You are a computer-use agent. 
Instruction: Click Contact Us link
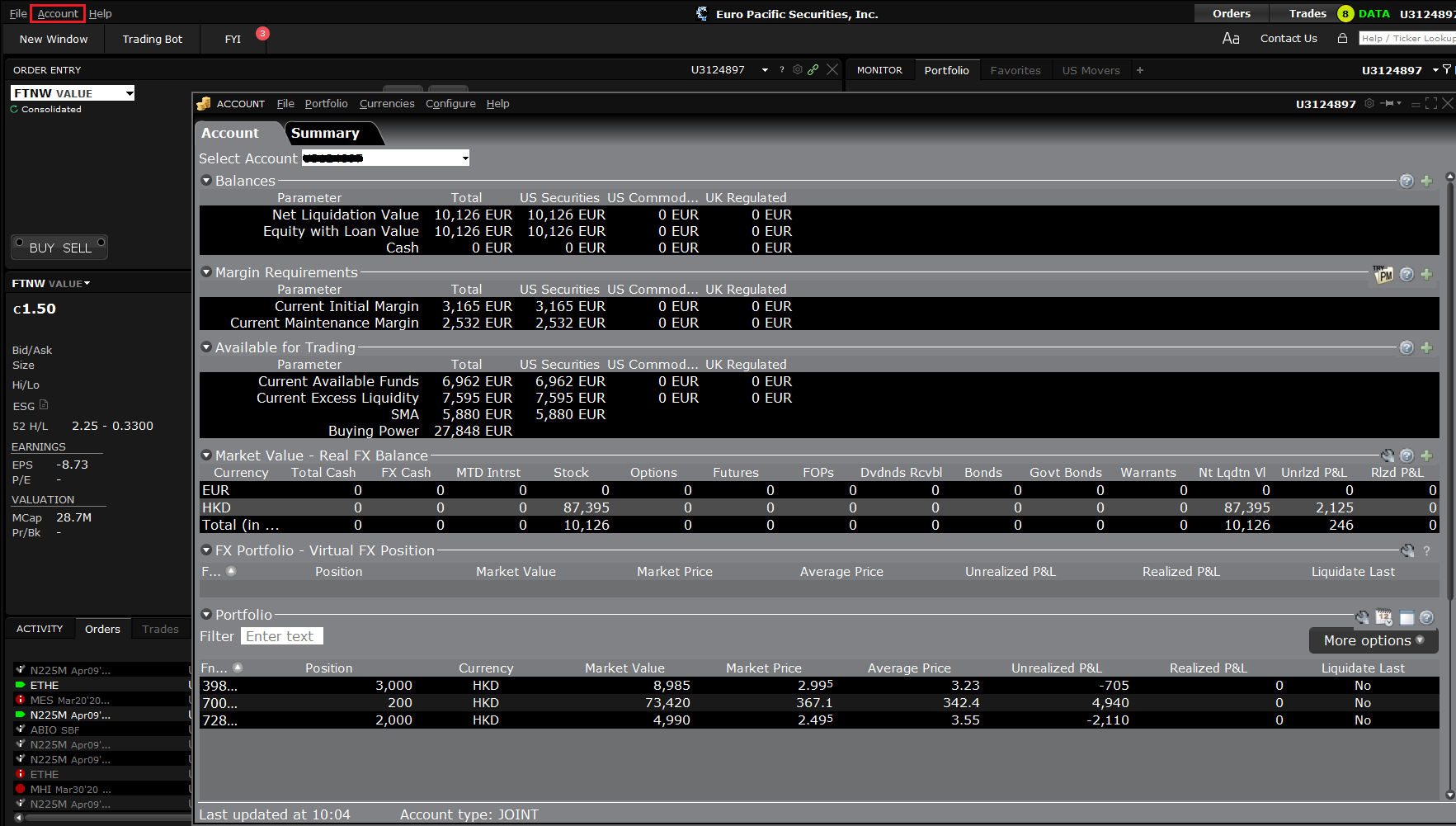click(x=1289, y=39)
